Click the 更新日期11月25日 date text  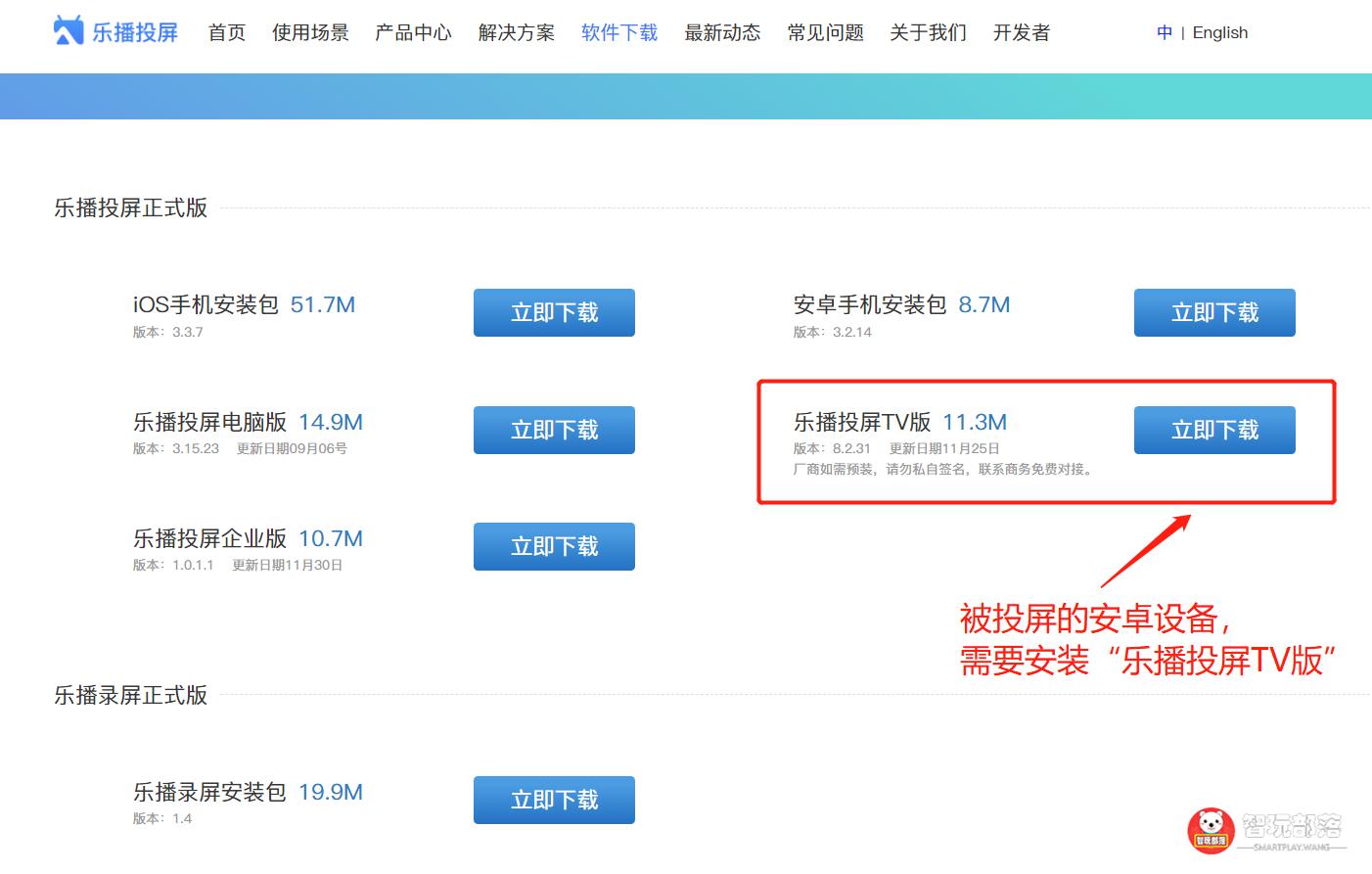[x=944, y=448]
